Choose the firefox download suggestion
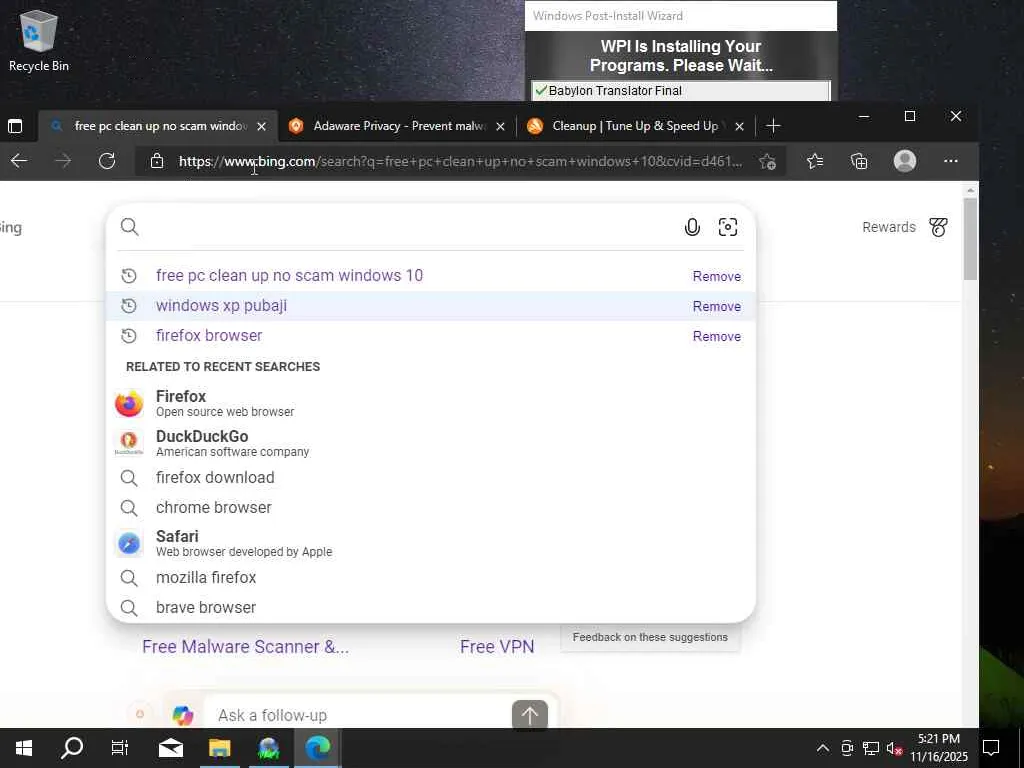The height and width of the screenshot is (768, 1024). [x=430, y=477]
